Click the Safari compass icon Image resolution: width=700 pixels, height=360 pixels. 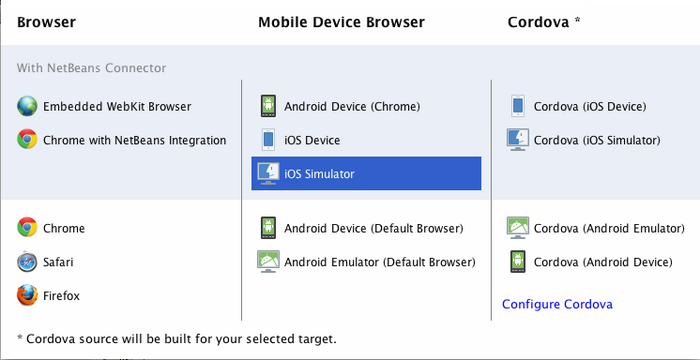point(27,262)
